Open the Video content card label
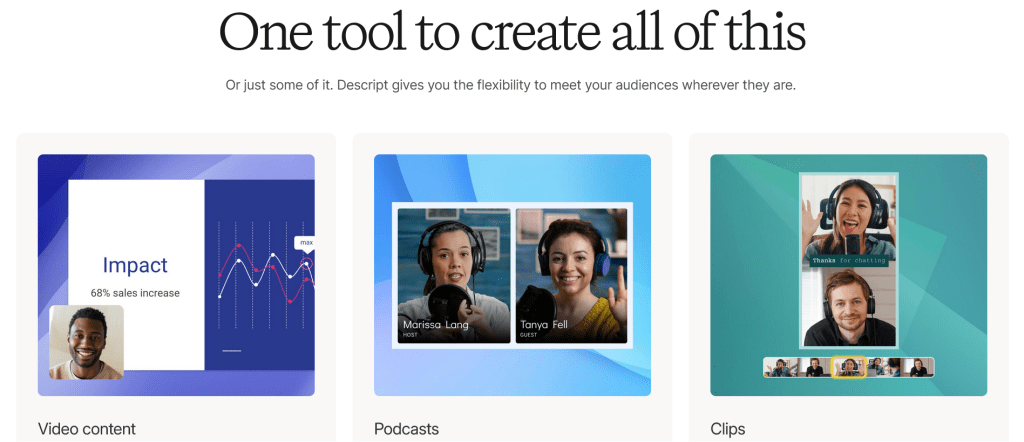 coord(87,429)
